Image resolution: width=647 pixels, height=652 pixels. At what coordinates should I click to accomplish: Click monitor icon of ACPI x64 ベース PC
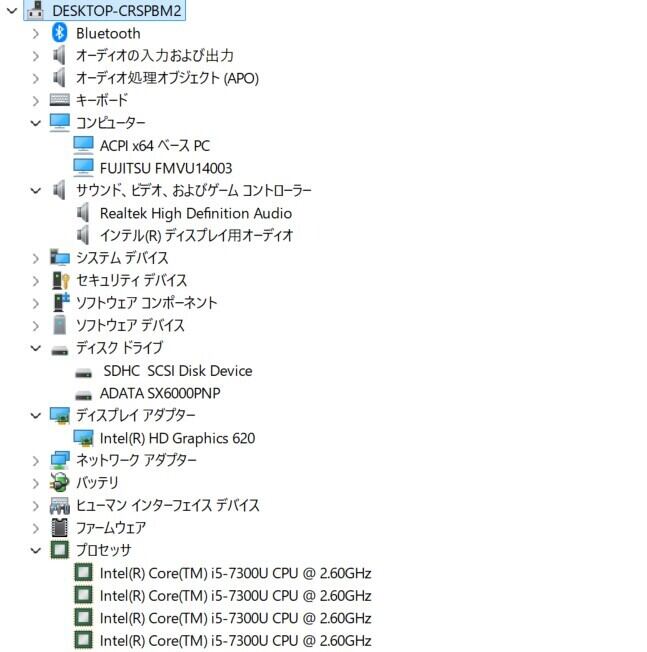pos(84,145)
